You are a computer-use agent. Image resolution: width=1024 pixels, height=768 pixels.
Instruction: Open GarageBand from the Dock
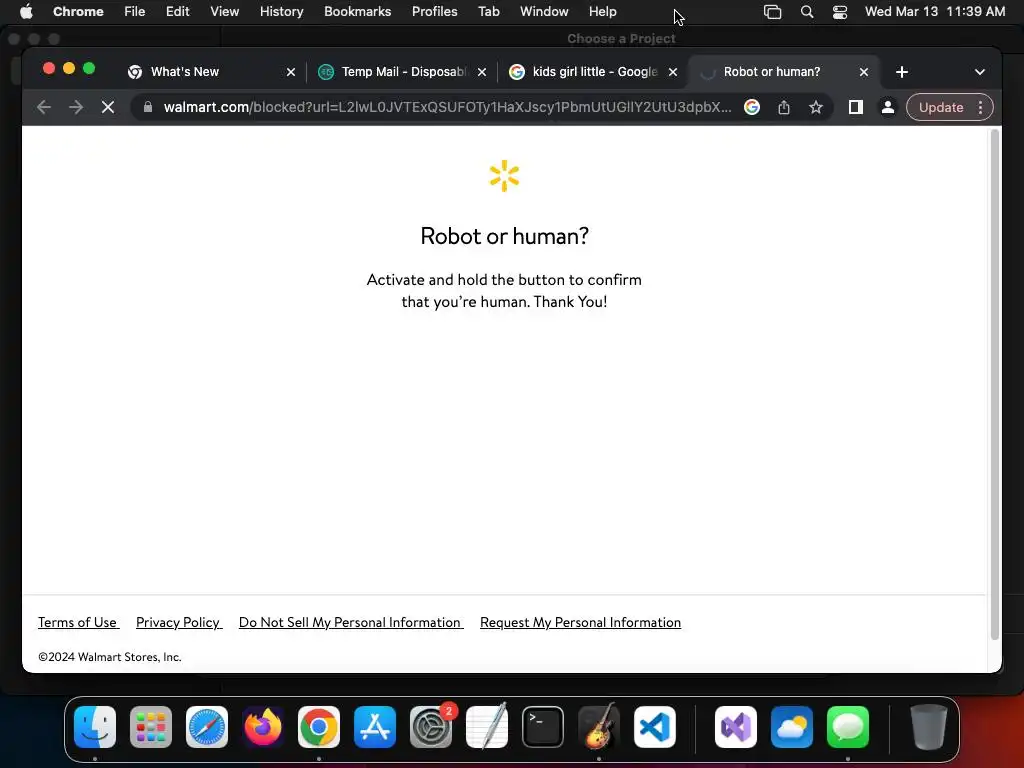click(x=599, y=726)
